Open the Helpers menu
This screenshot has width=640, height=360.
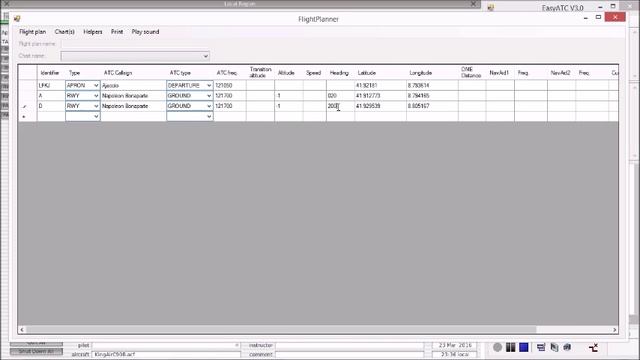click(93, 31)
